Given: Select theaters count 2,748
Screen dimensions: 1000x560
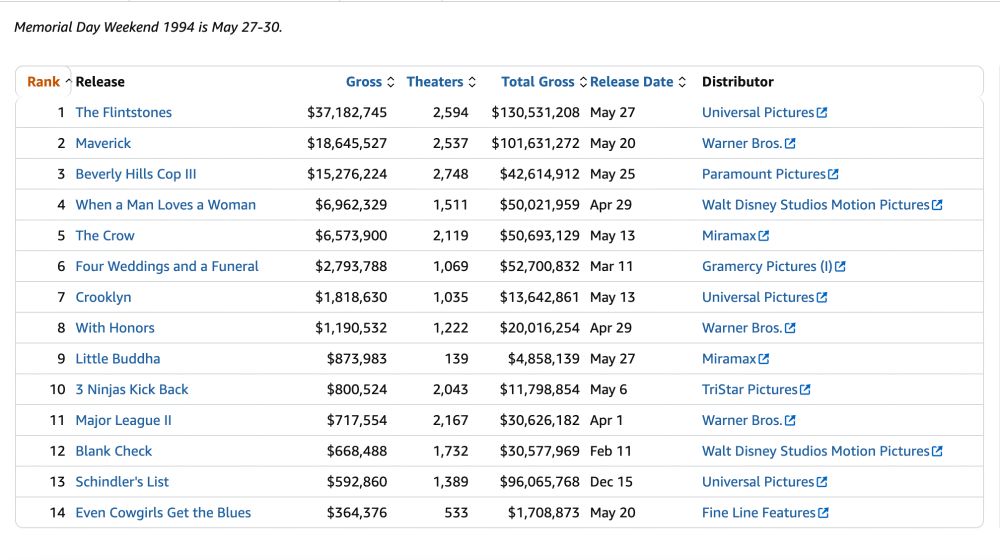Looking at the screenshot, I should (x=450, y=174).
